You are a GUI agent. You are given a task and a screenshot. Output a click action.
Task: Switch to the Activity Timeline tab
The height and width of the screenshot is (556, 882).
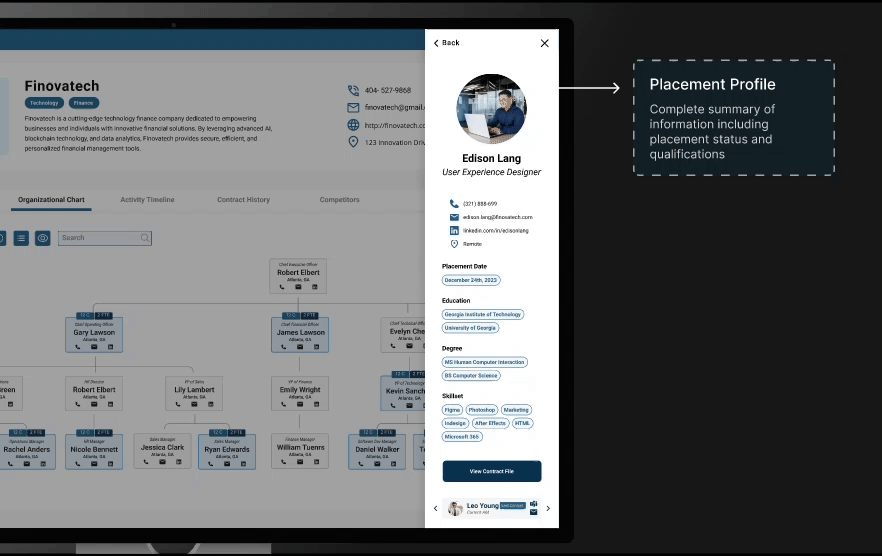coord(147,200)
